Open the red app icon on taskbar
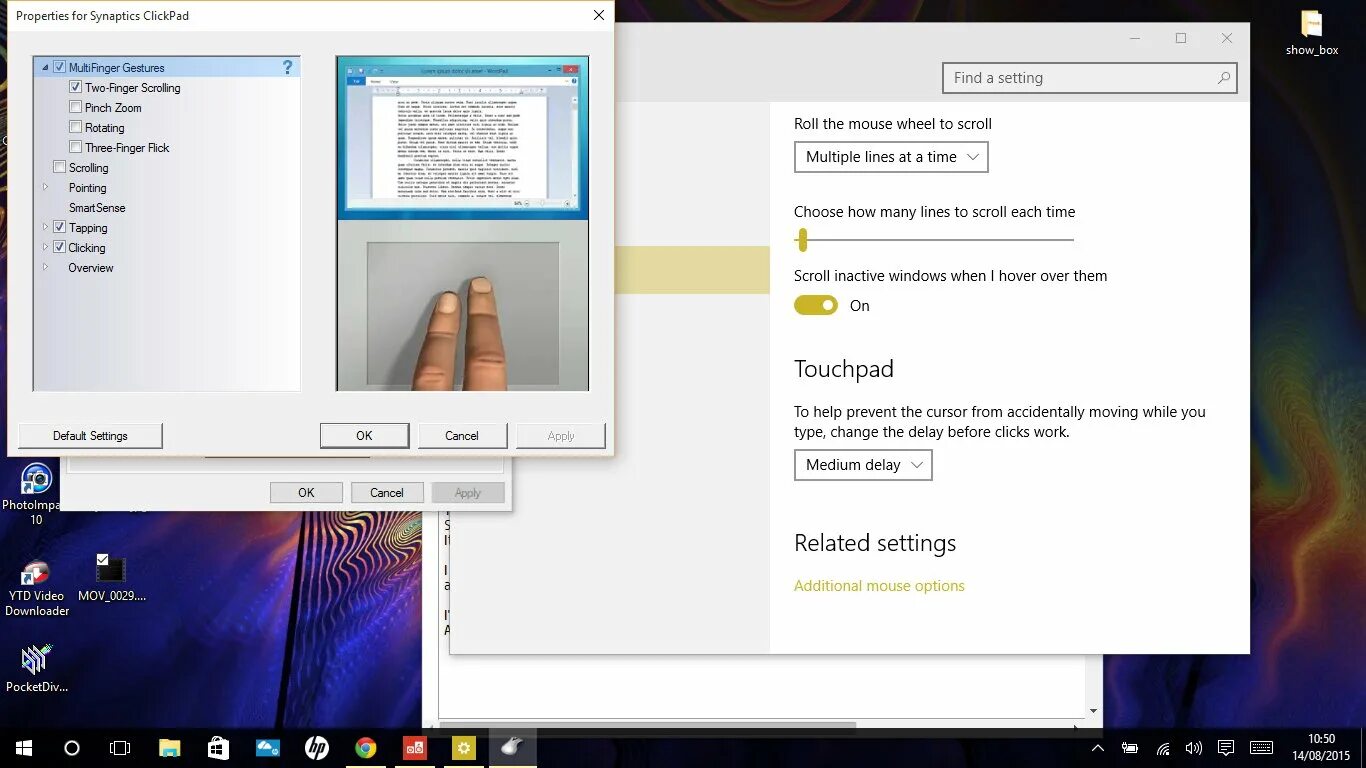 414,748
